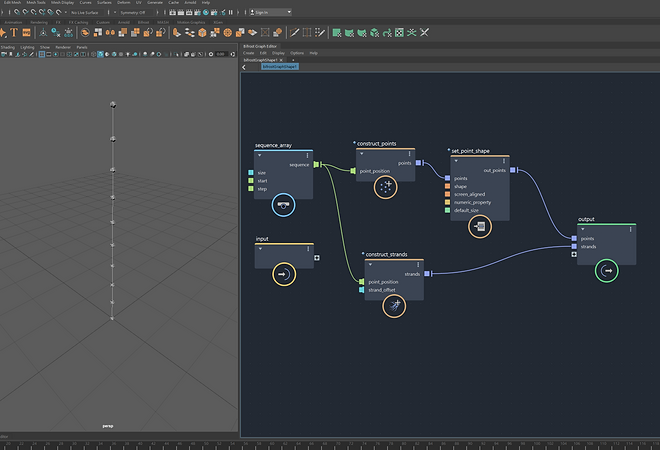Open the Options menu in Bifrost Graph Editor
Image resolution: width=660 pixels, height=450 pixels.
pyautogui.click(x=297, y=53)
